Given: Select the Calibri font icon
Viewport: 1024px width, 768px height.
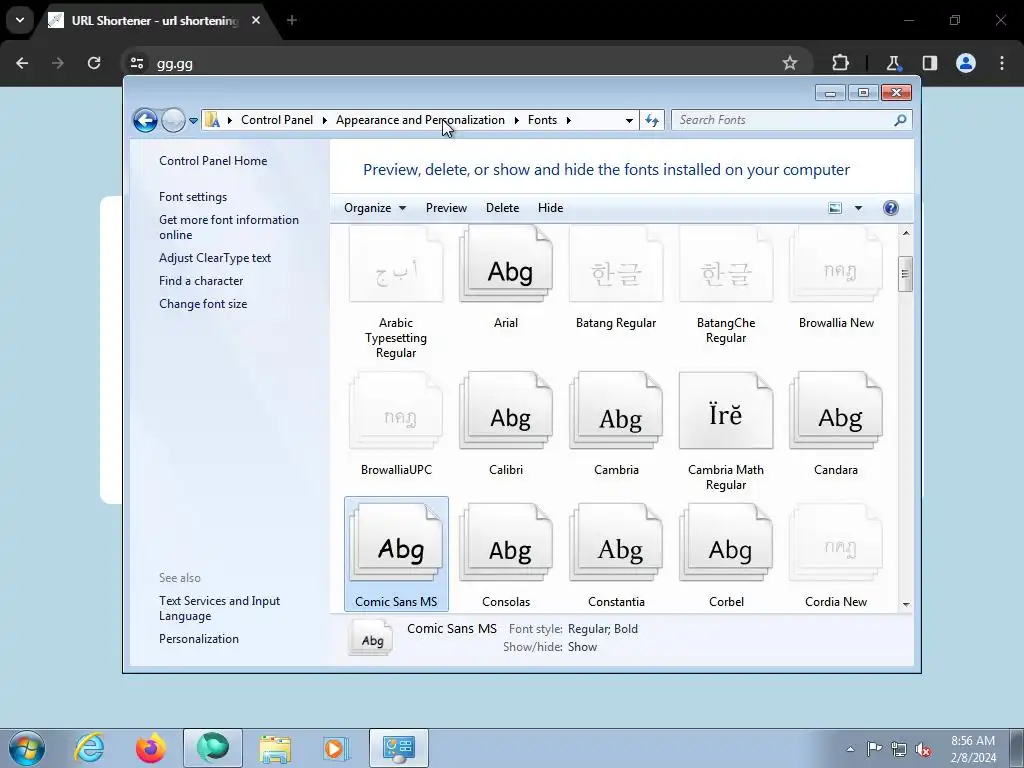Looking at the screenshot, I should pyautogui.click(x=506, y=410).
